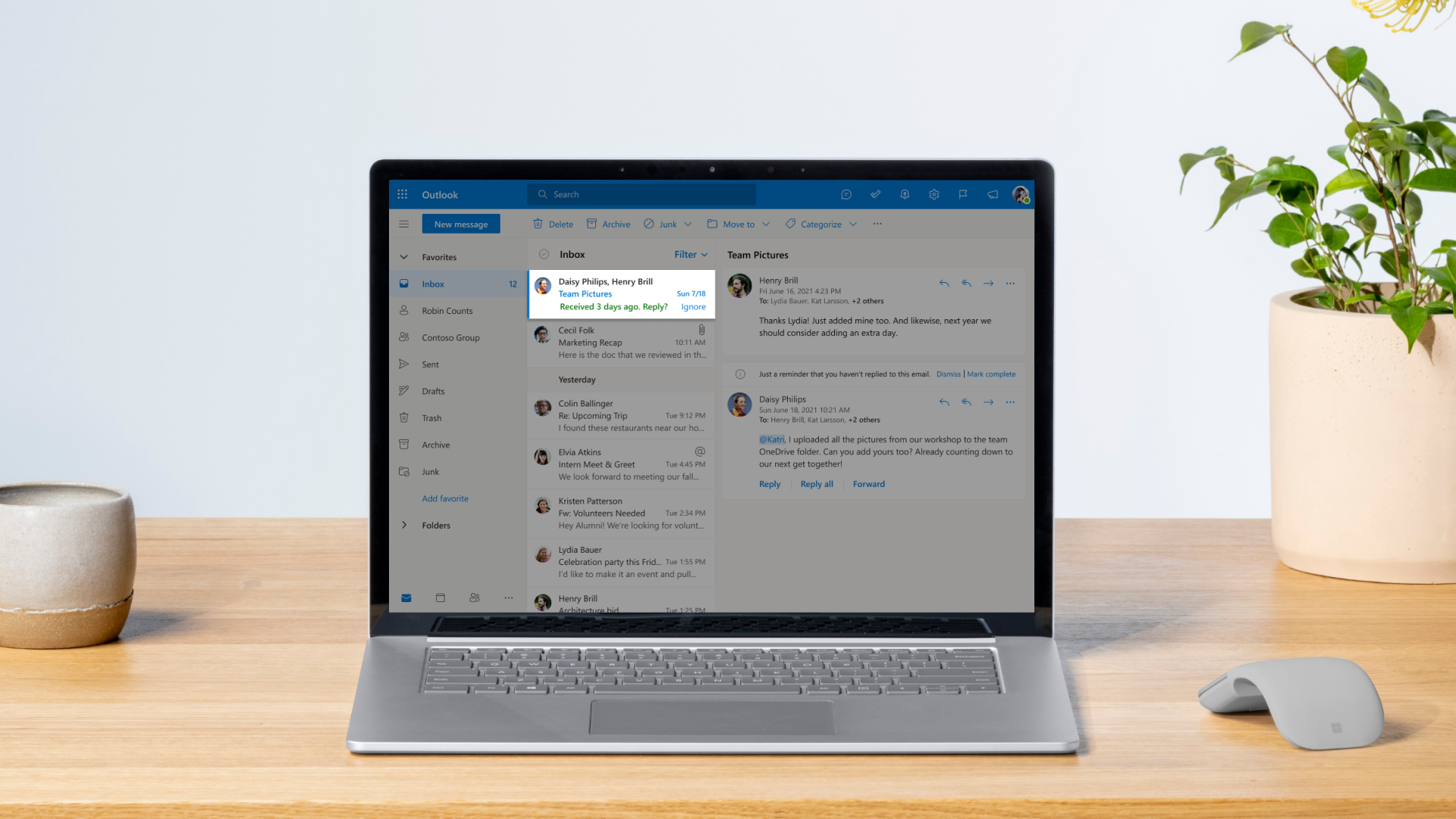Expand the Move to dropdown menu
This screenshot has width=1456, height=819.
(765, 223)
